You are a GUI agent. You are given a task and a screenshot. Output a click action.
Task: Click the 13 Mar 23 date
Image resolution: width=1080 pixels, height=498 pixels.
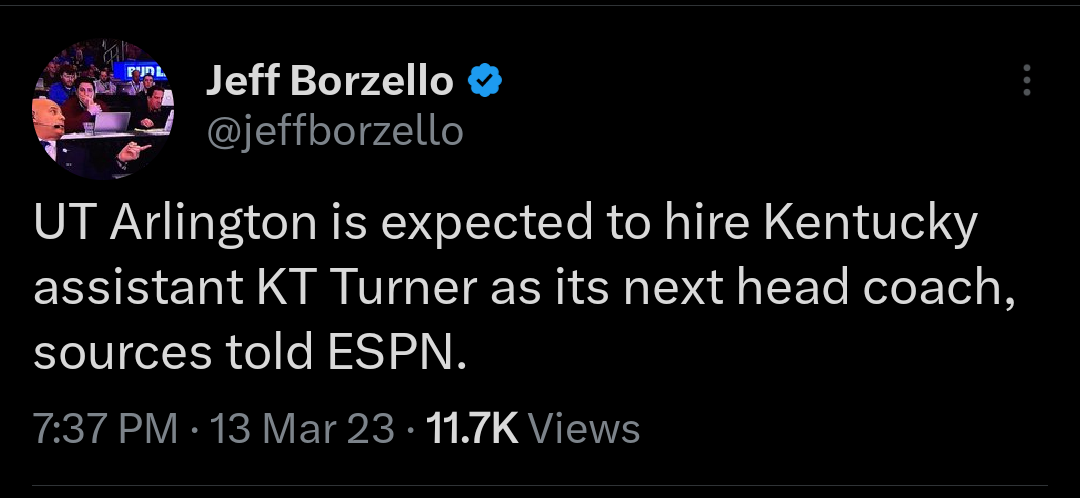[303, 429]
